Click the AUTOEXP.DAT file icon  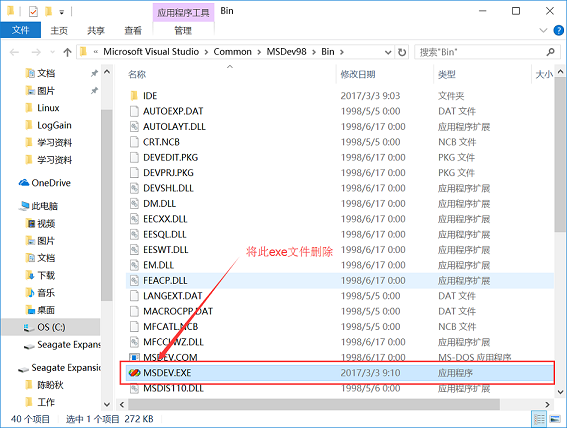(x=134, y=111)
